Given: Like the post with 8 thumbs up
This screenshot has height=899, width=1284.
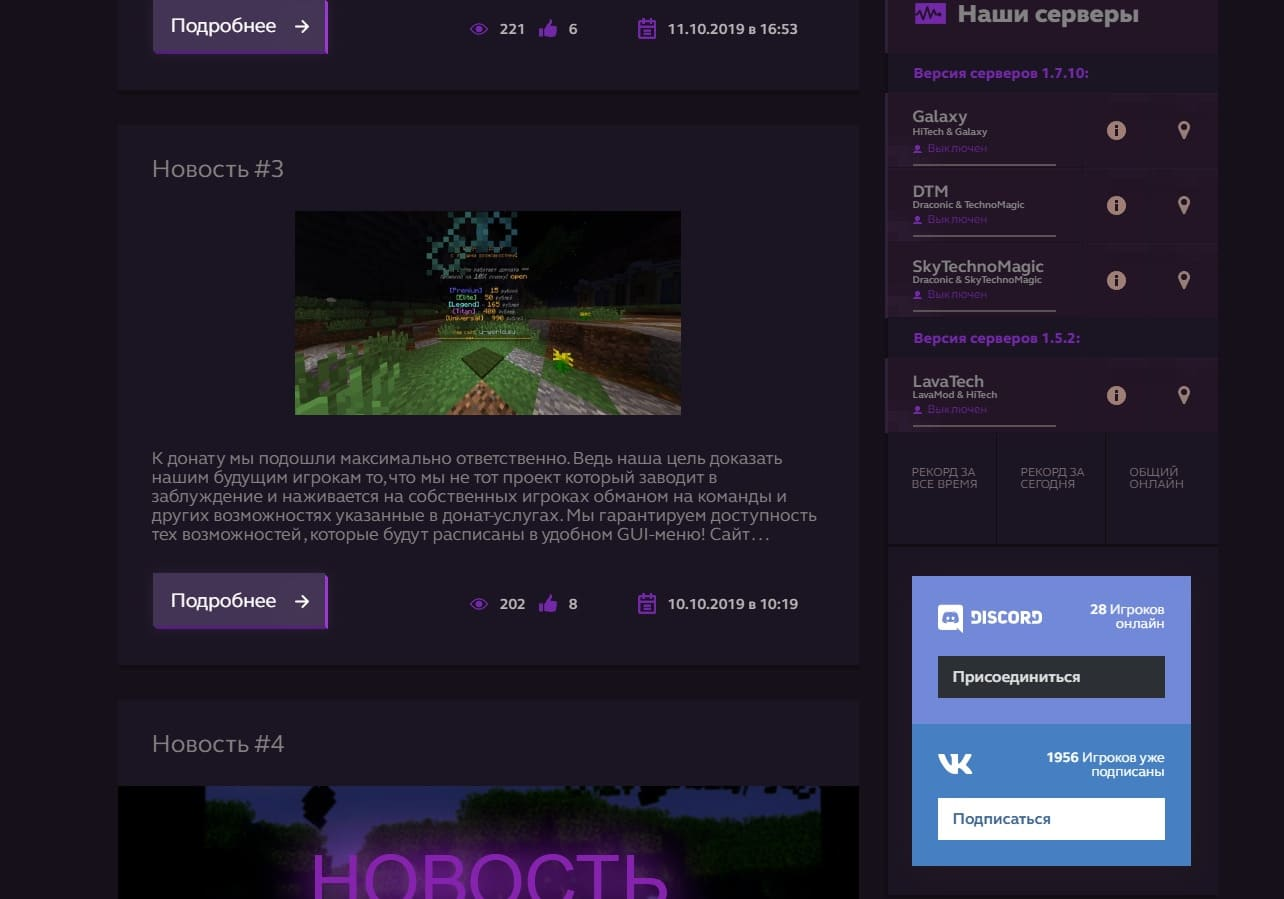Looking at the screenshot, I should [547, 603].
